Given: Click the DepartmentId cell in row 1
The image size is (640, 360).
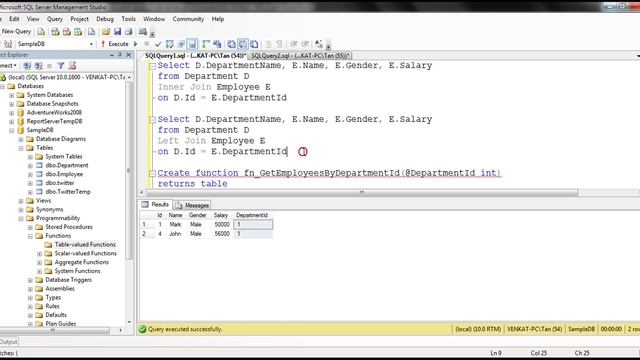Looking at the screenshot, I should click(x=253, y=224).
